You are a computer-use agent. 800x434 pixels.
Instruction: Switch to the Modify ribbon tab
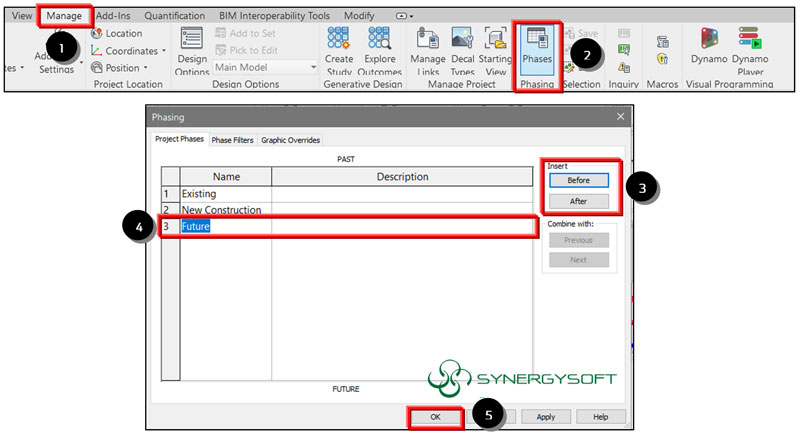[359, 16]
